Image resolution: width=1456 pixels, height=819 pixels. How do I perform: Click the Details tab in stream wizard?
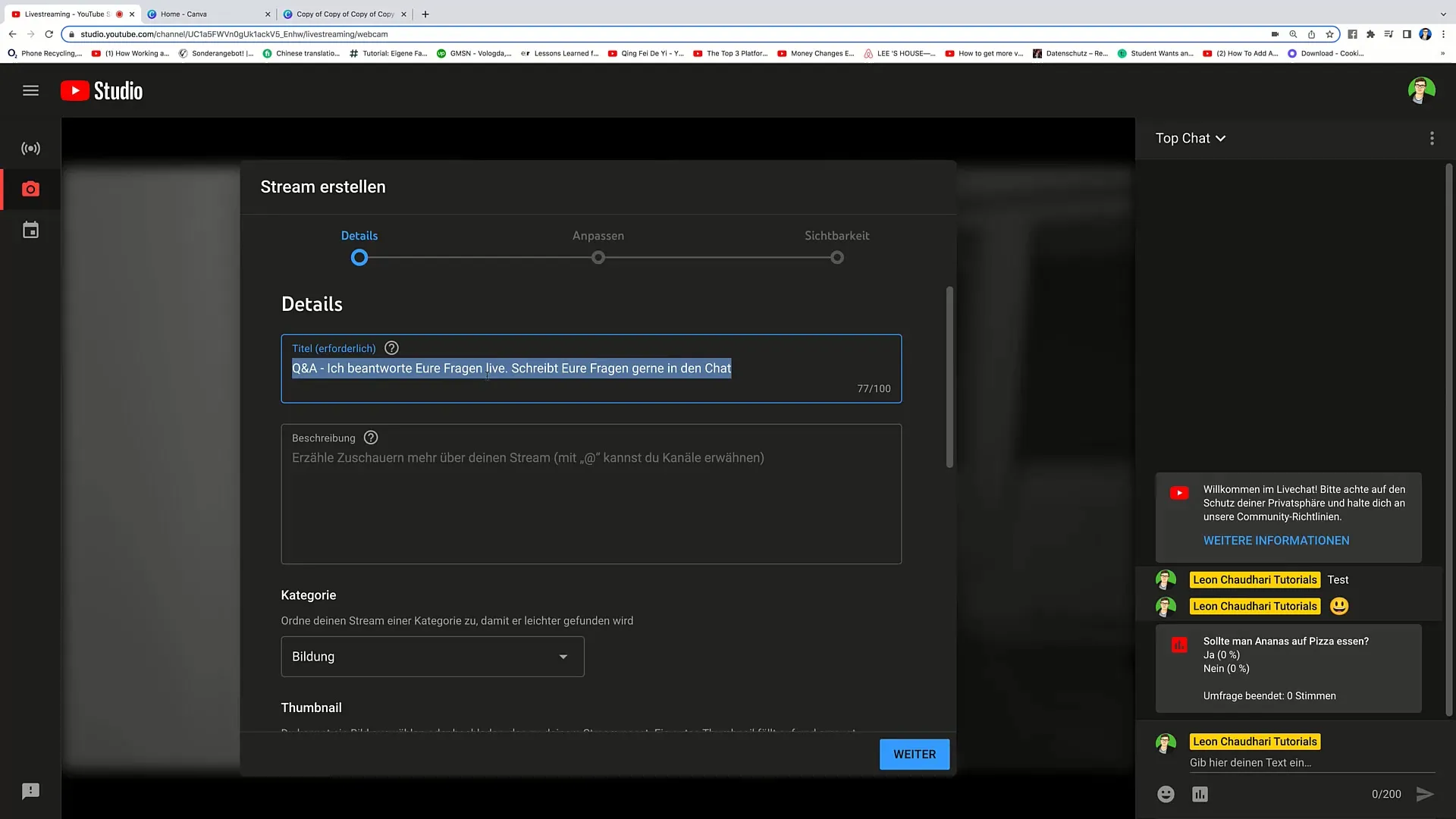(359, 235)
